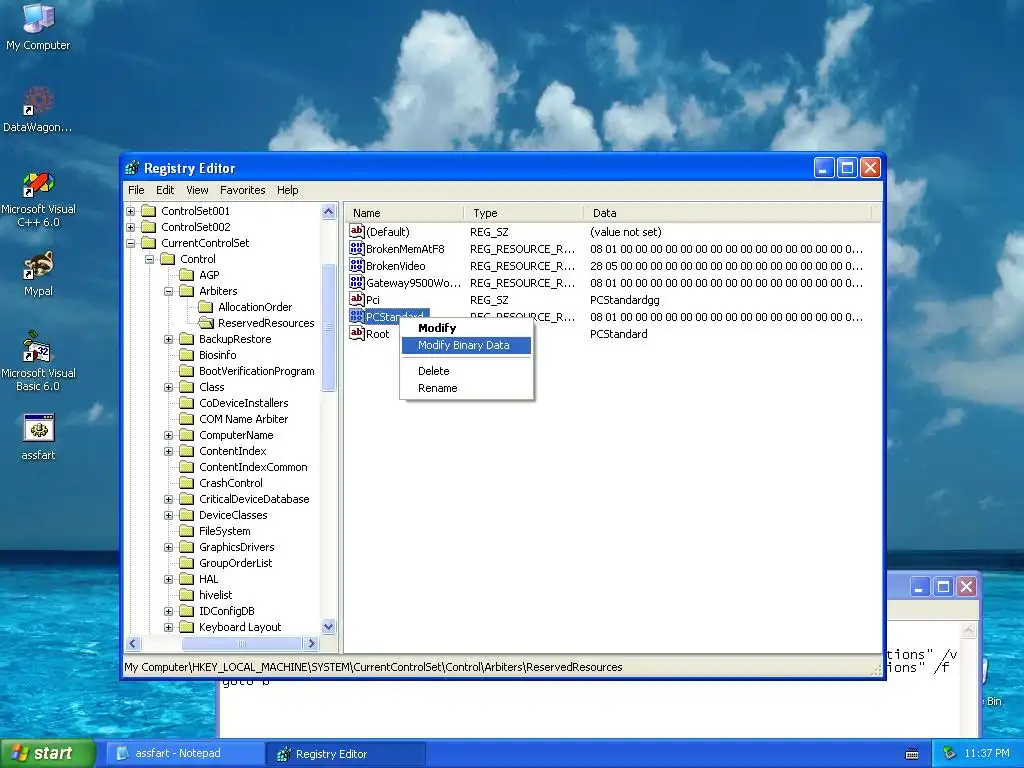Click the Registry Editor taskbar button
1024x768 pixels.
pos(345,754)
